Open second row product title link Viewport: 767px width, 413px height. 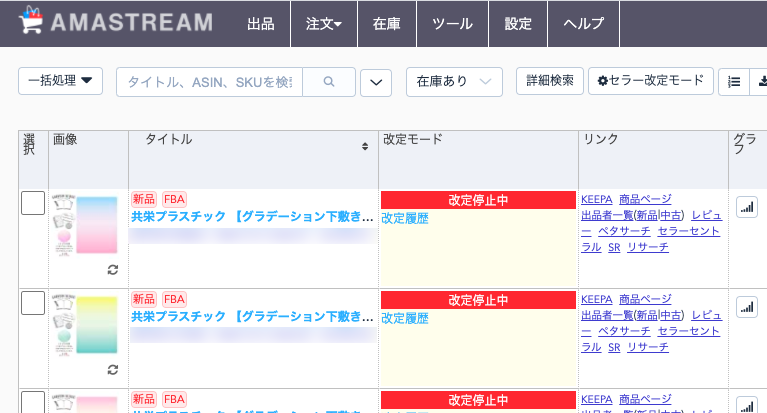click(252, 316)
